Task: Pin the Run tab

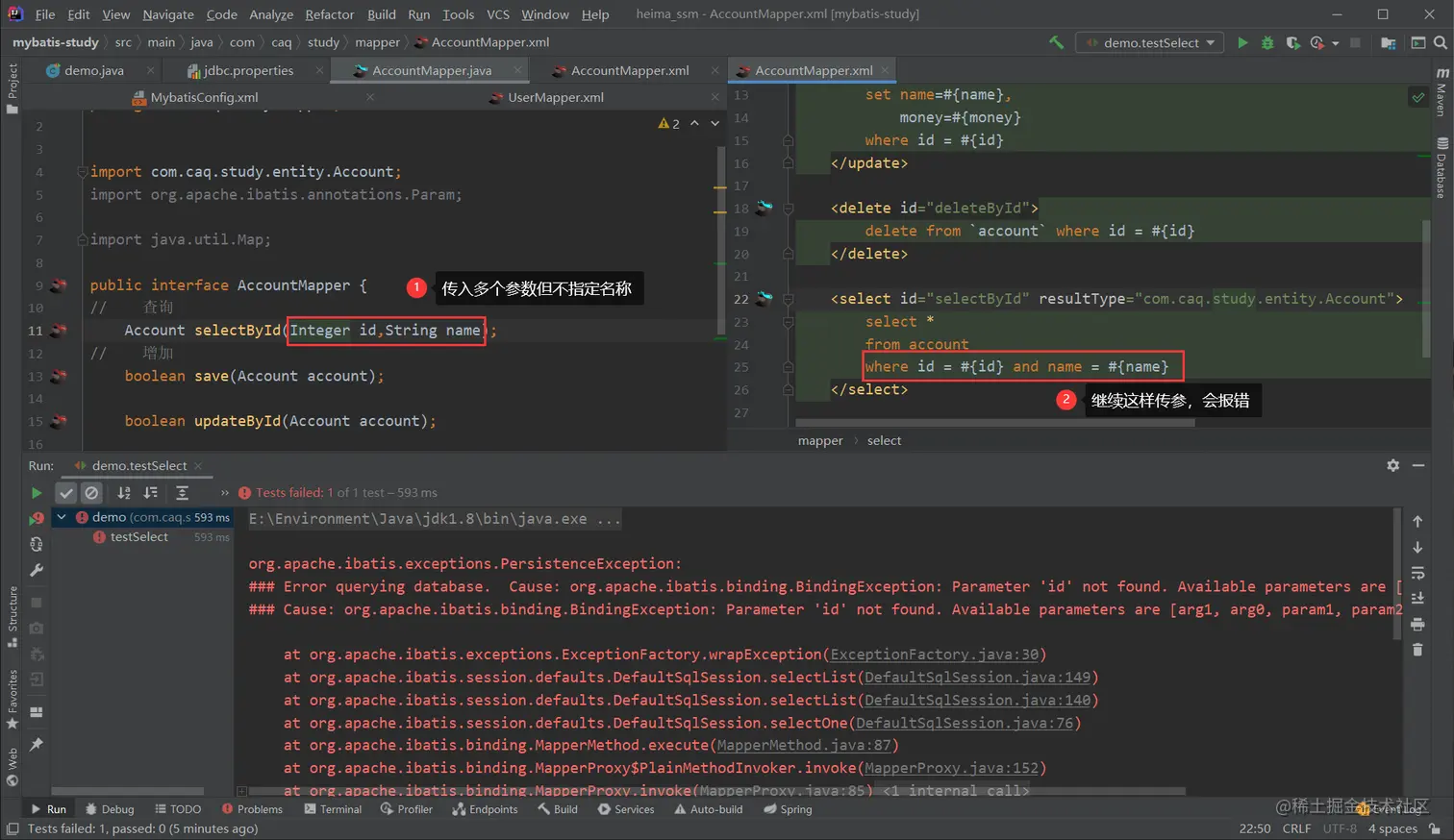Action: 37,744
